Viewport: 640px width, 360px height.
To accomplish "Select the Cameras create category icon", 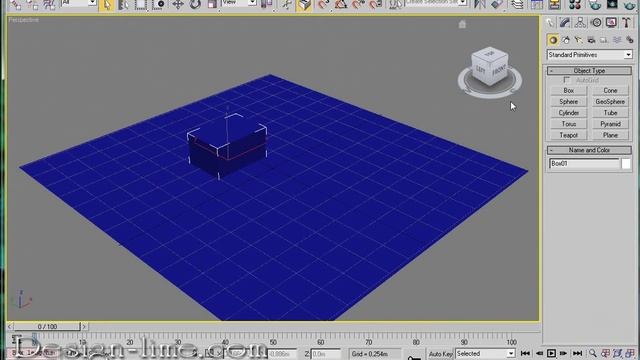I will point(591,40).
